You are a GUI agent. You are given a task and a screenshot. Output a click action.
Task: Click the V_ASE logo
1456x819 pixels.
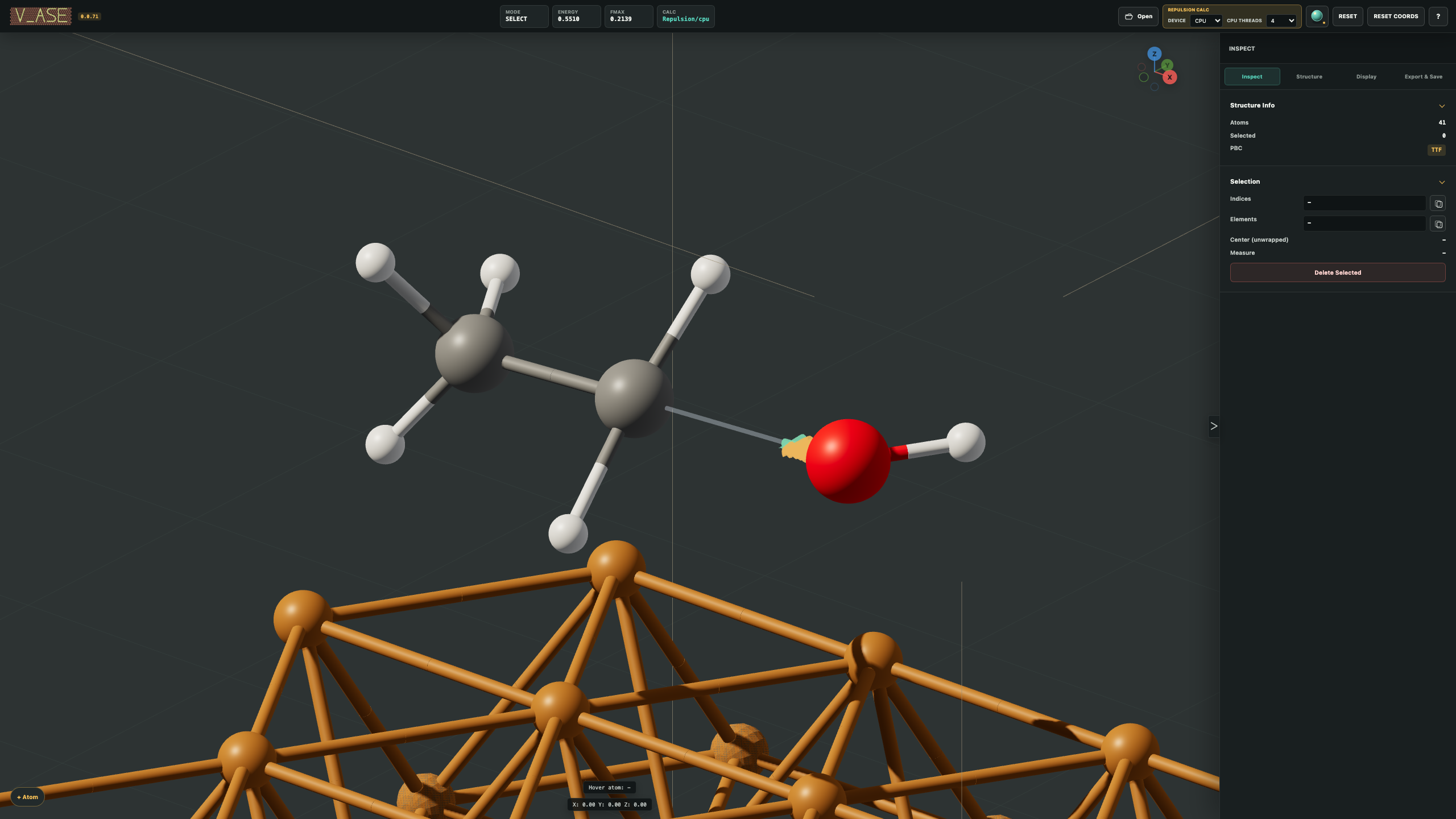coord(40,16)
